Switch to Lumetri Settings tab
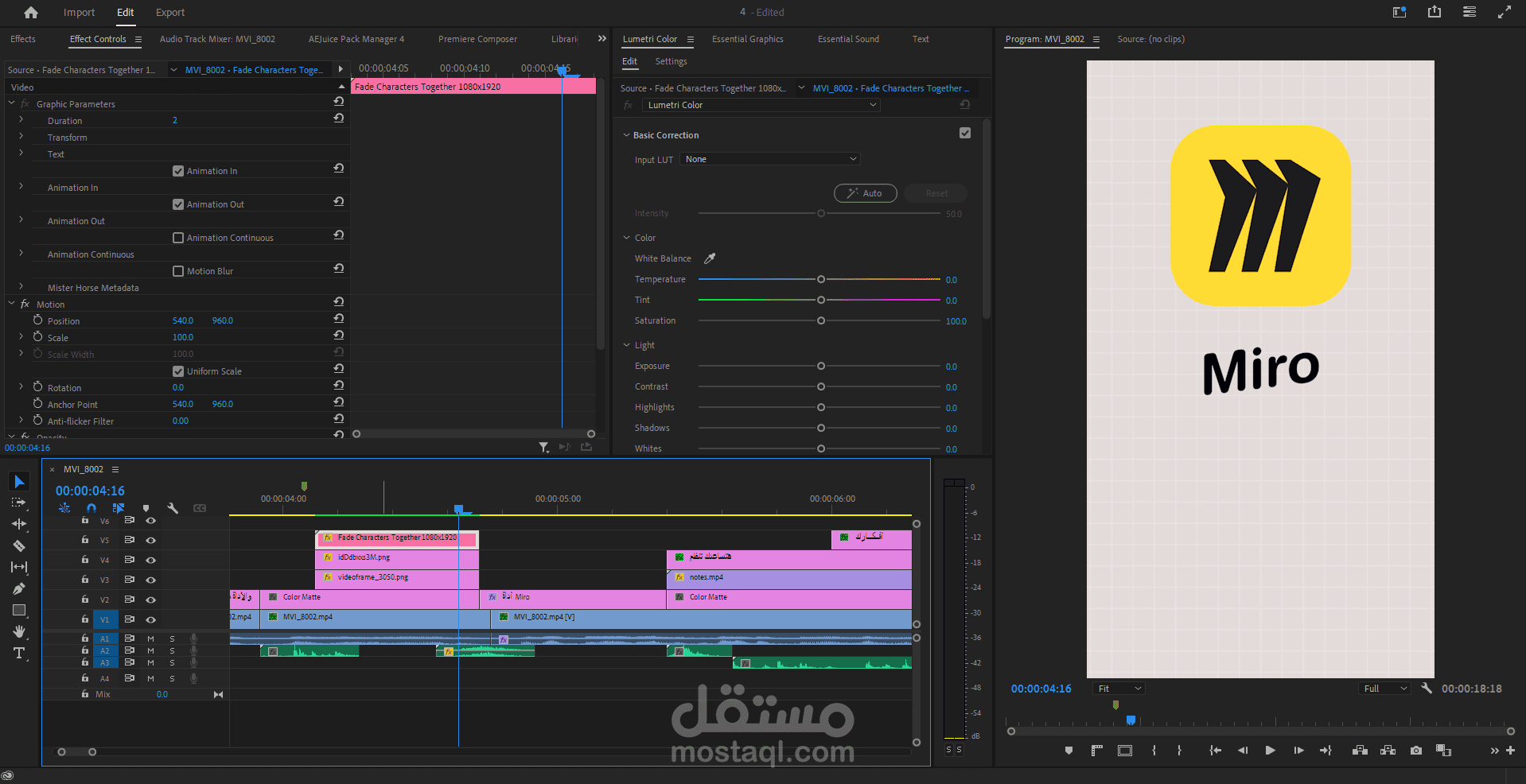 pyautogui.click(x=671, y=61)
